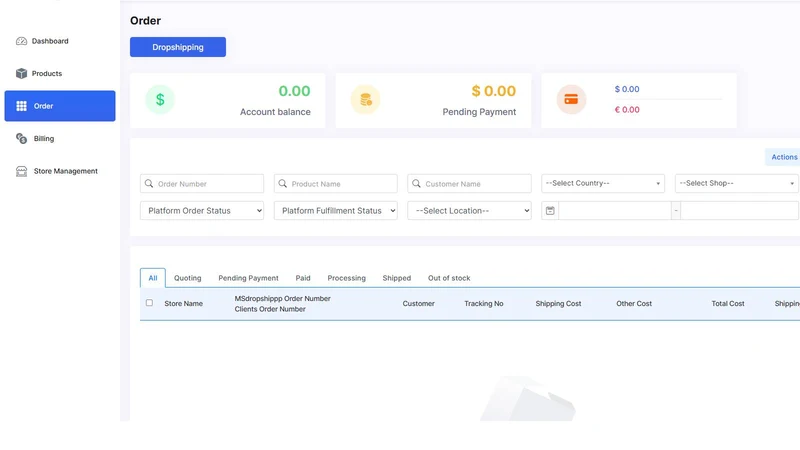Click the green dollar Account balance icon

pyautogui.click(x=160, y=99)
